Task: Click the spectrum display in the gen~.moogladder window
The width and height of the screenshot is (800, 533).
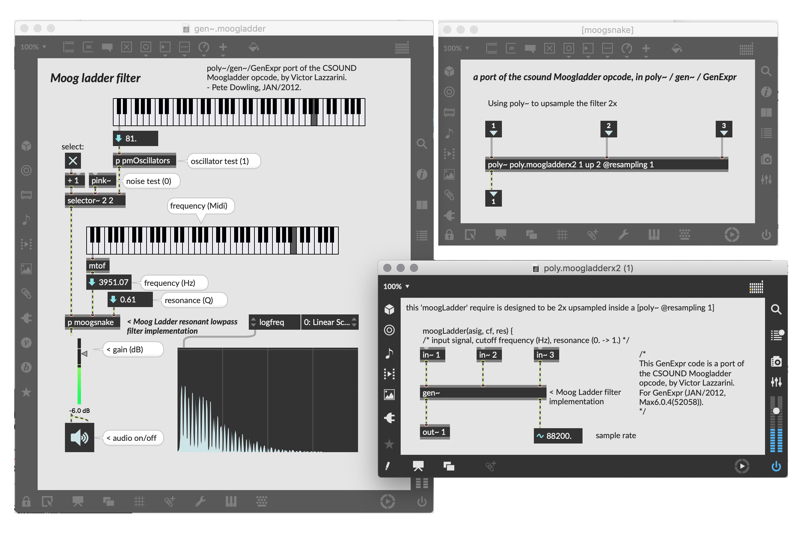Action: pyautogui.click(x=268, y=400)
